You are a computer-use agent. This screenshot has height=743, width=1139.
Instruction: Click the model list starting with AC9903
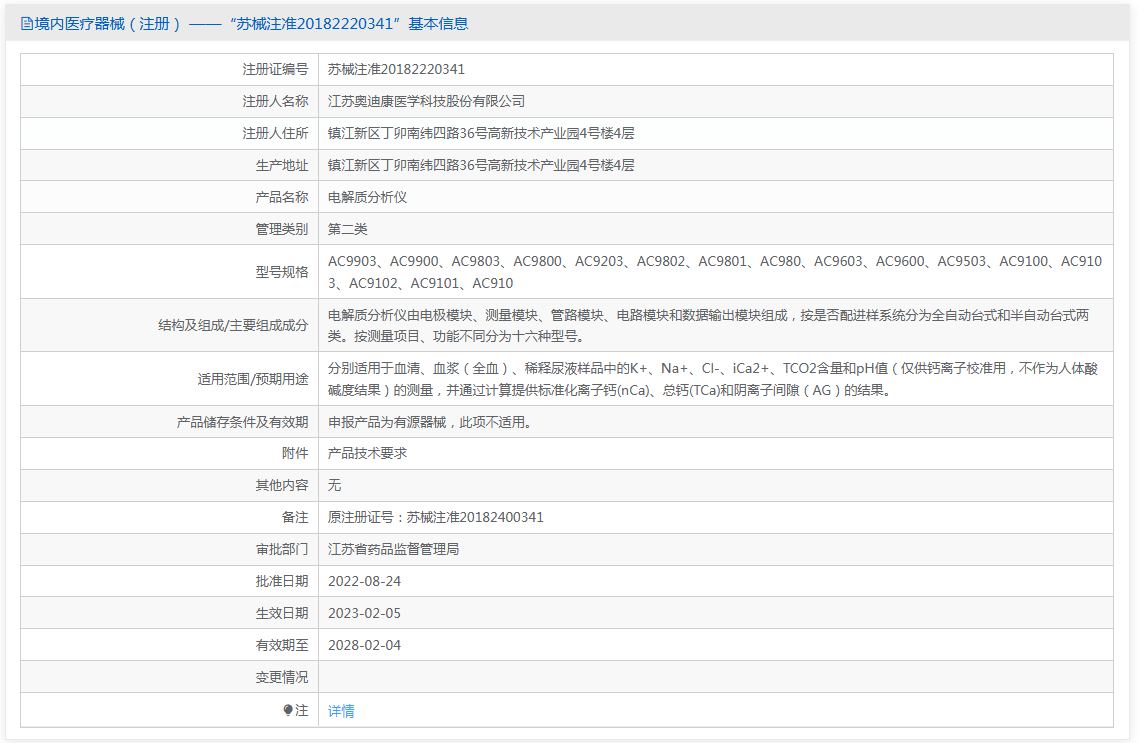tap(715, 272)
